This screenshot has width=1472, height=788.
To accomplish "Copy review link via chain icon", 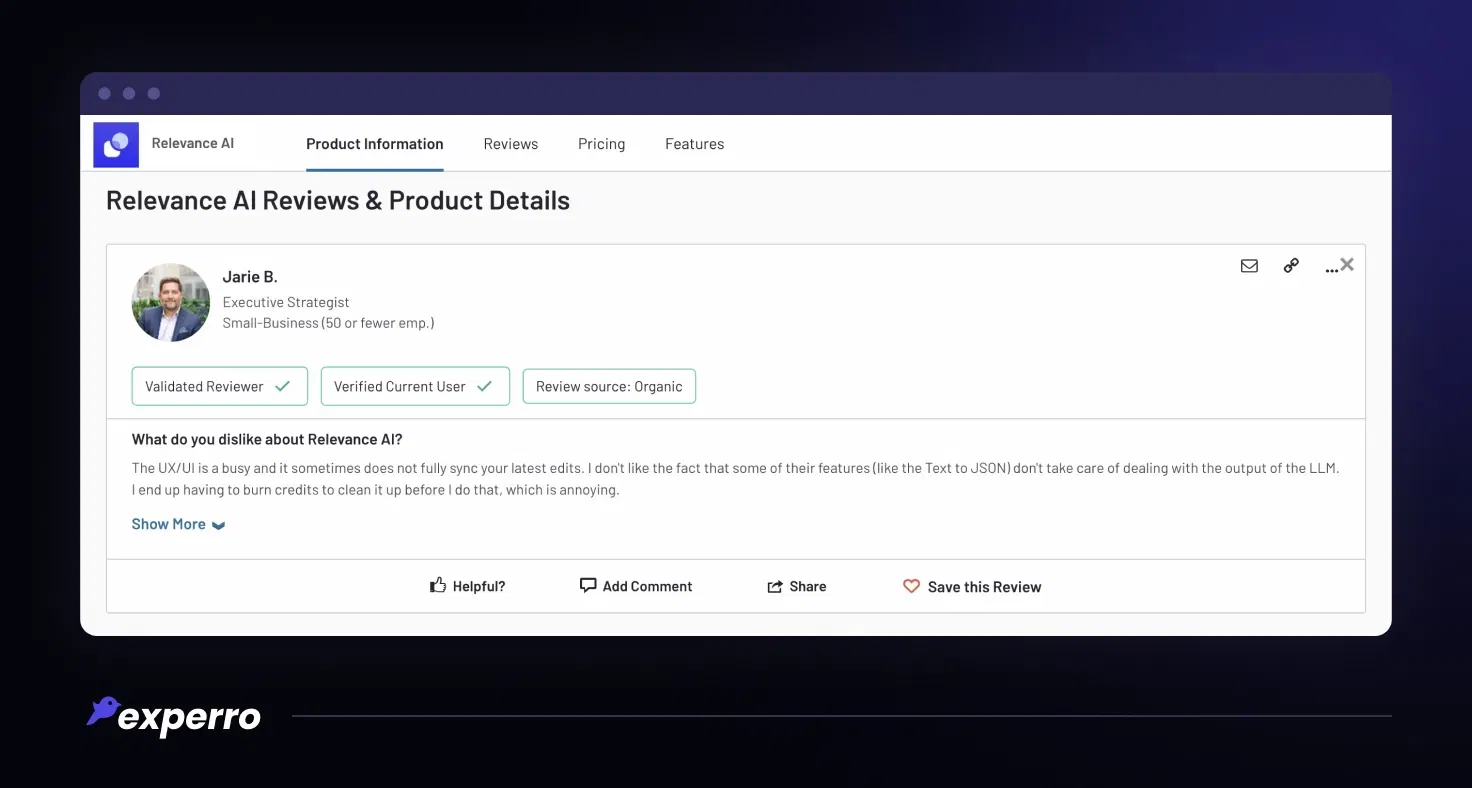I will (1291, 266).
